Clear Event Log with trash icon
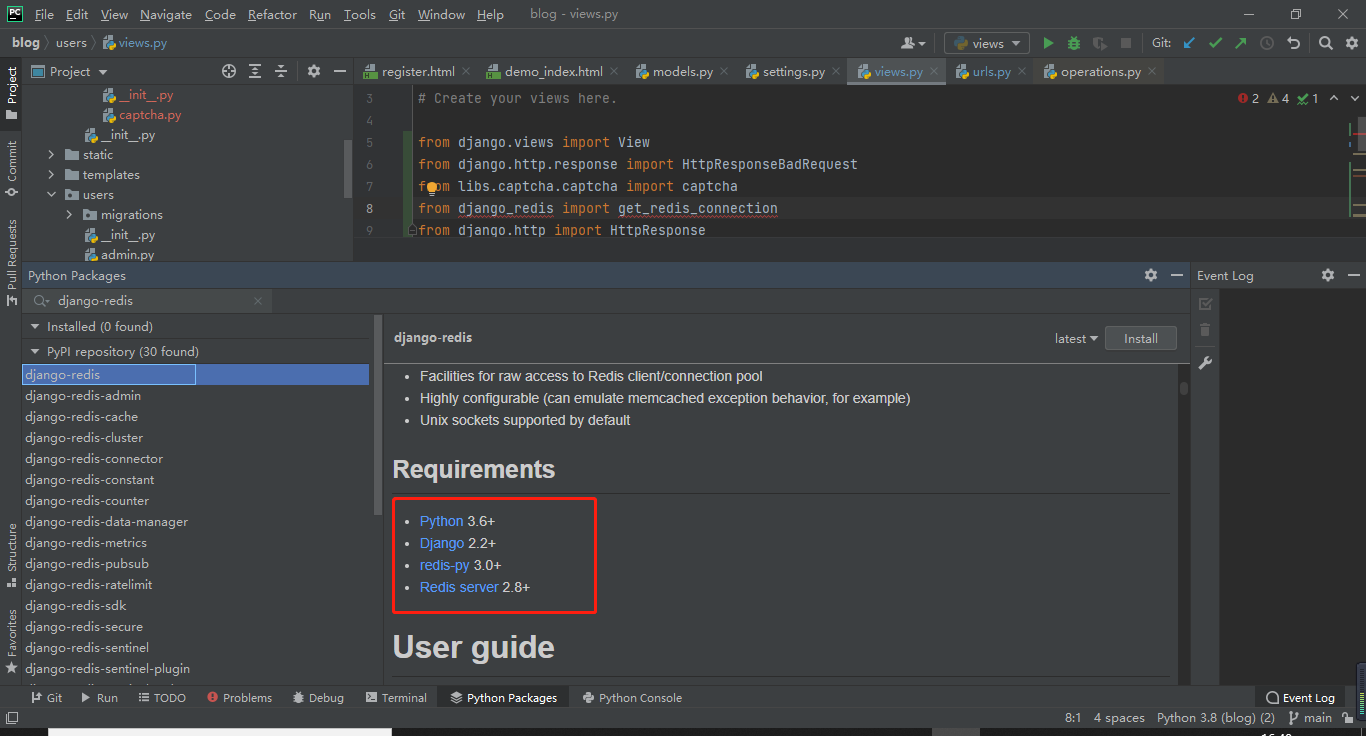 coord(1205,330)
